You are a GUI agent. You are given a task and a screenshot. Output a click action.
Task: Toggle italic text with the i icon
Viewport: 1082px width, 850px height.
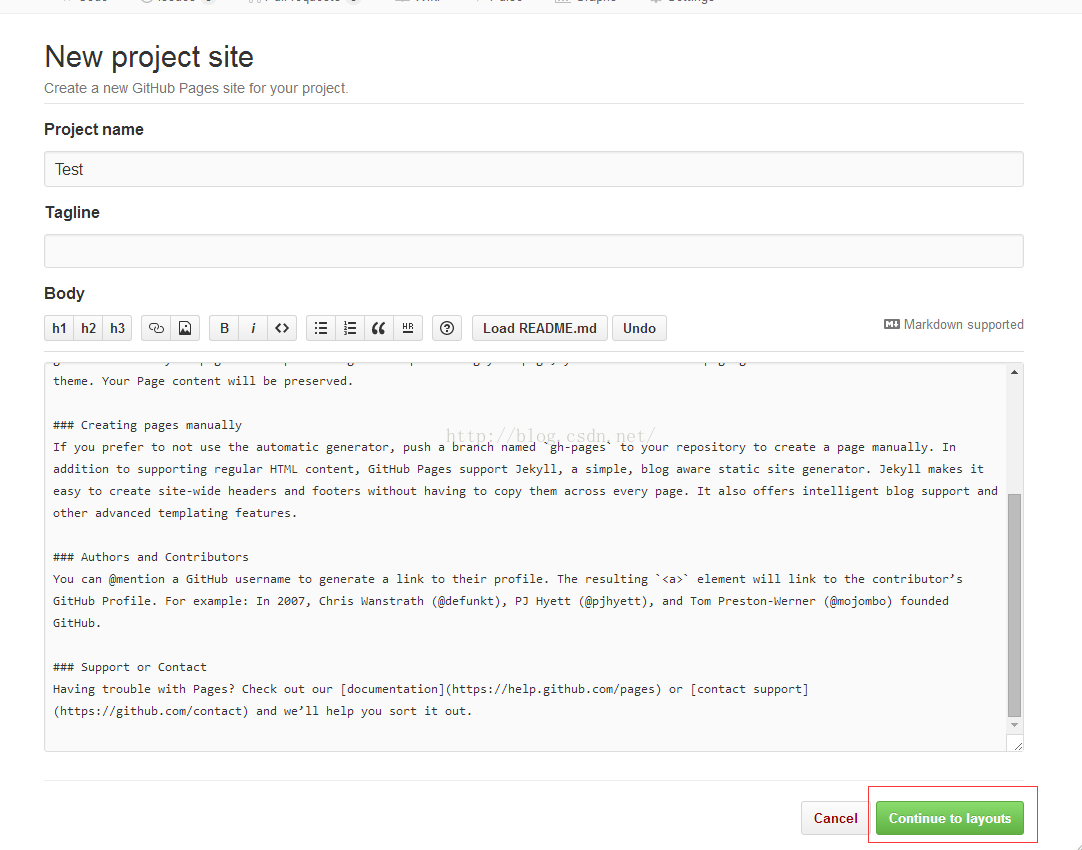[253, 328]
